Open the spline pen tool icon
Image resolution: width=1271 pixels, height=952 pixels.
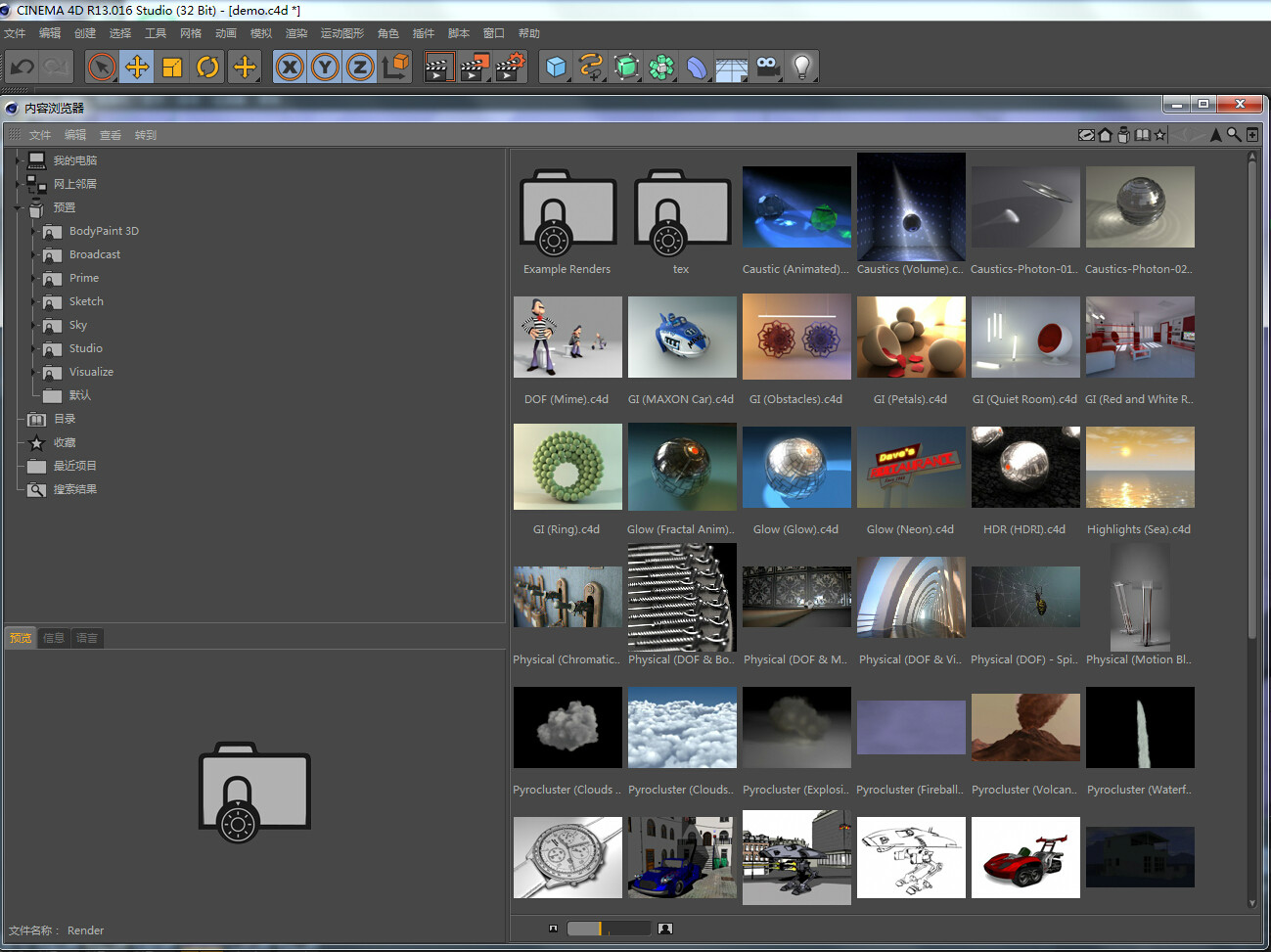pos(591,67)
